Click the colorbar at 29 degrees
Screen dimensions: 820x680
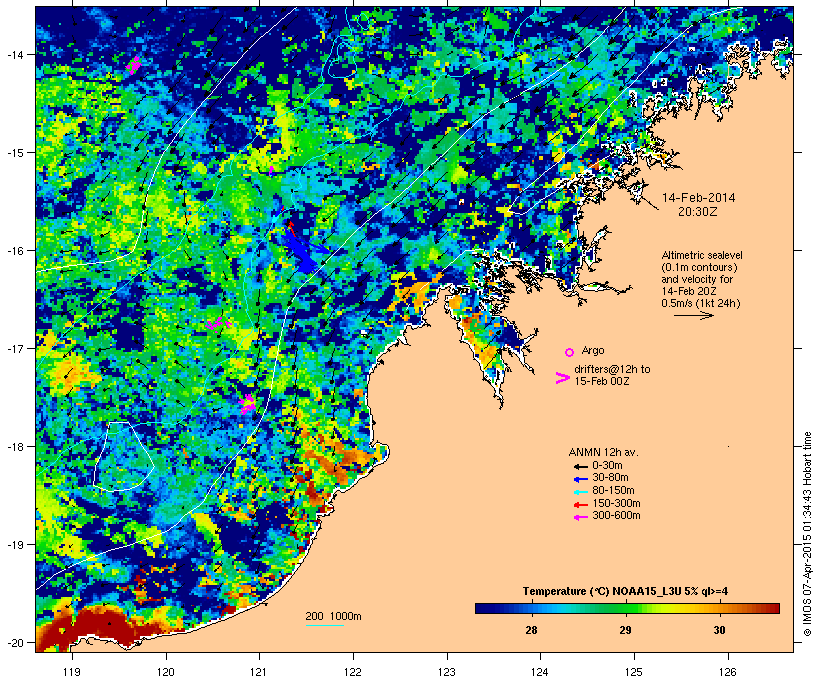pos(625,608)
